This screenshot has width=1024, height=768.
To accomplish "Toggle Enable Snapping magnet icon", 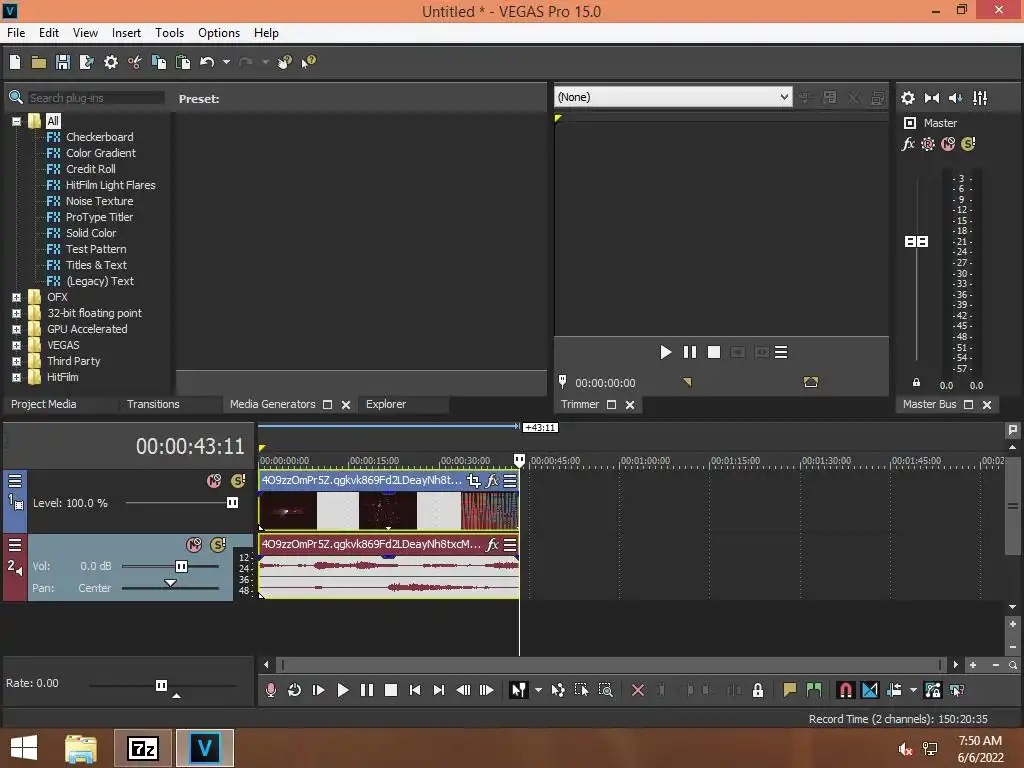I will (x=845, y=690).
